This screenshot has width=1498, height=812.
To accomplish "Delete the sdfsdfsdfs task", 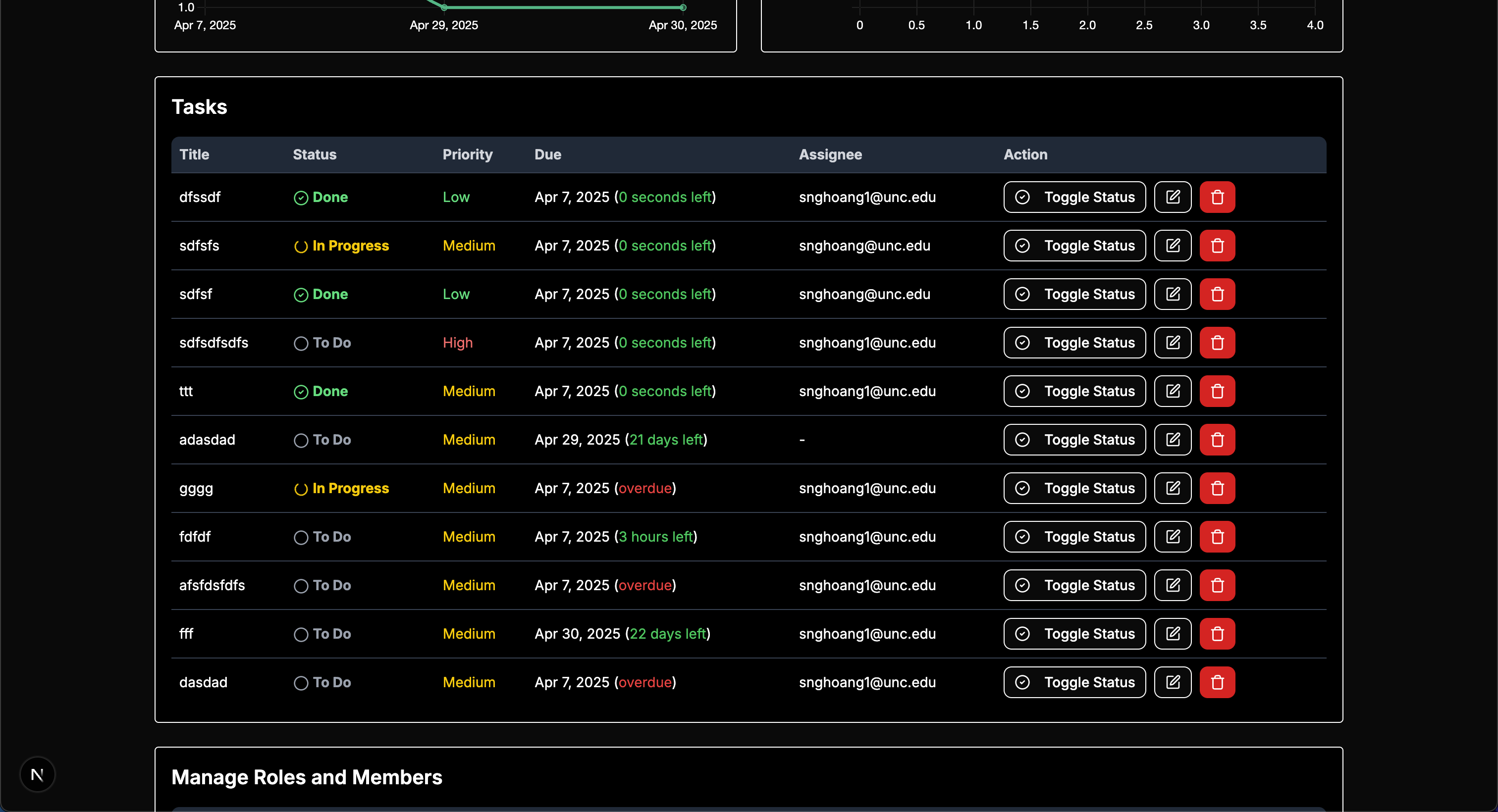I will [1217, 342].
